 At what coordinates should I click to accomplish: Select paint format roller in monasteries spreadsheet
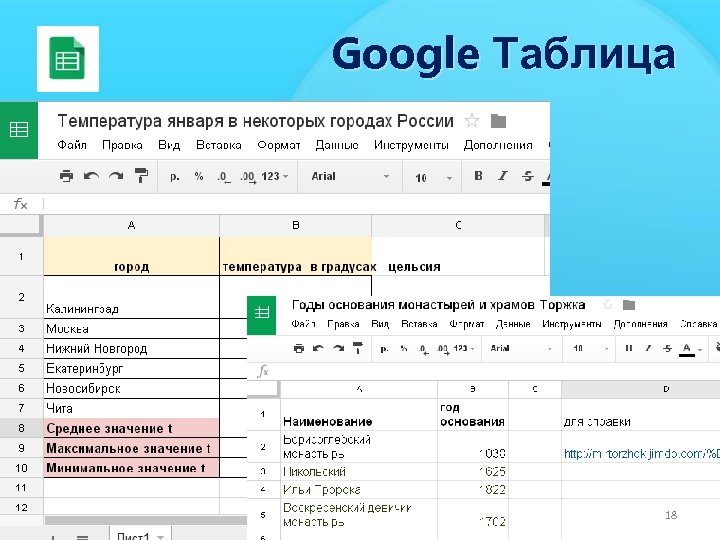tap(358, 348)
